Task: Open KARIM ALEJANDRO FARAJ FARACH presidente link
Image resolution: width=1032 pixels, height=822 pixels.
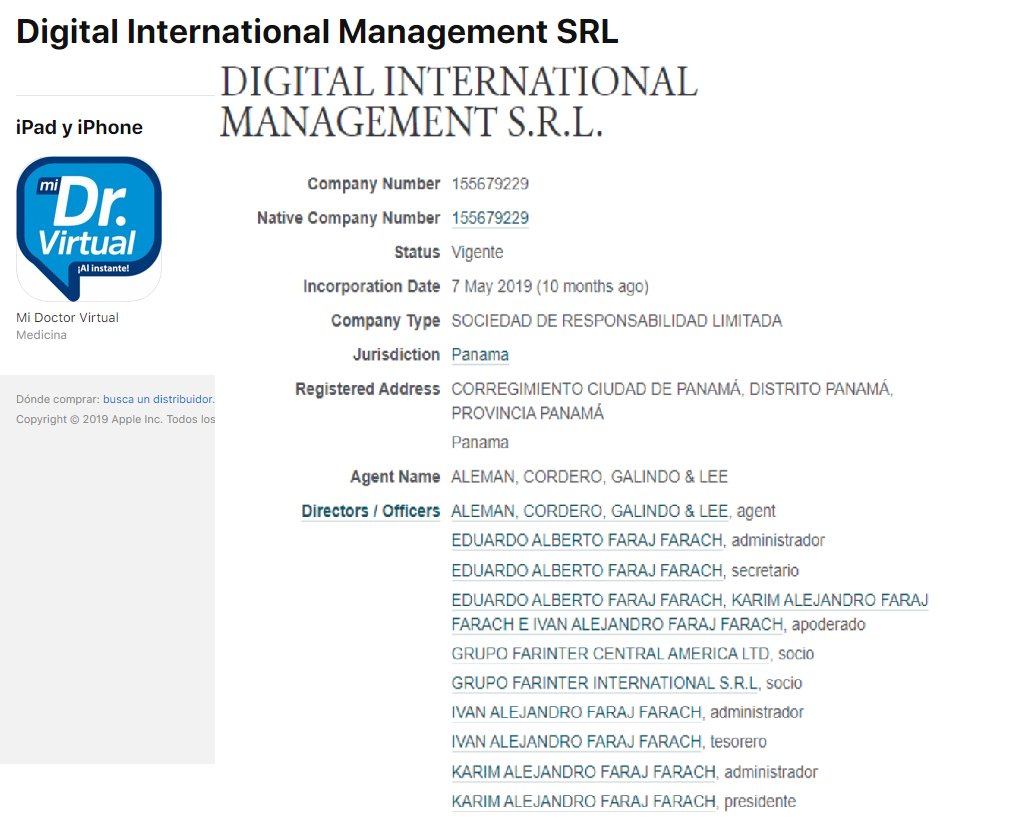Action: pyautogui.click(x=584, y=802)
